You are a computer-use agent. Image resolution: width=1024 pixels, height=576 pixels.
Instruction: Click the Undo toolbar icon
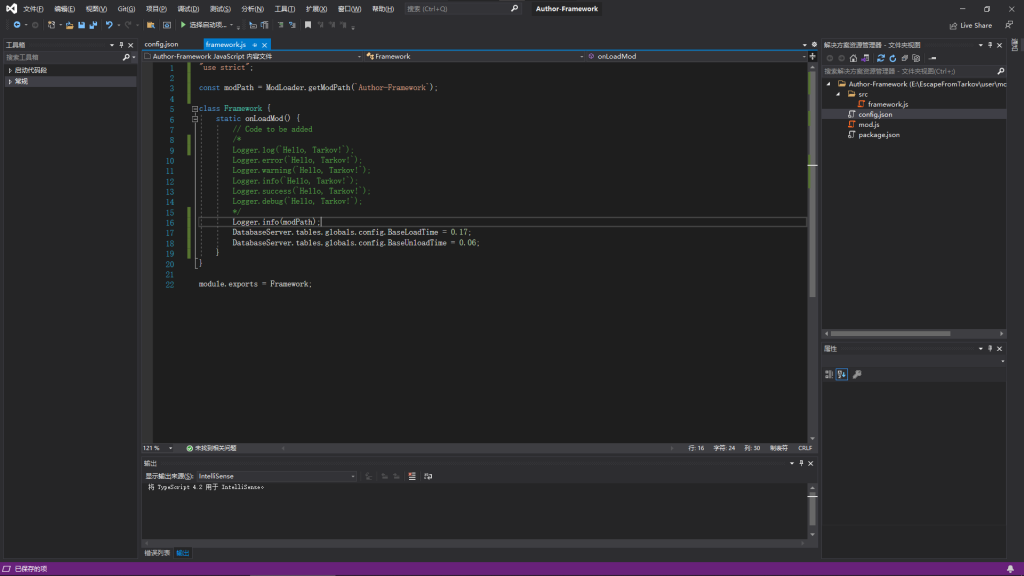(109, 25)
